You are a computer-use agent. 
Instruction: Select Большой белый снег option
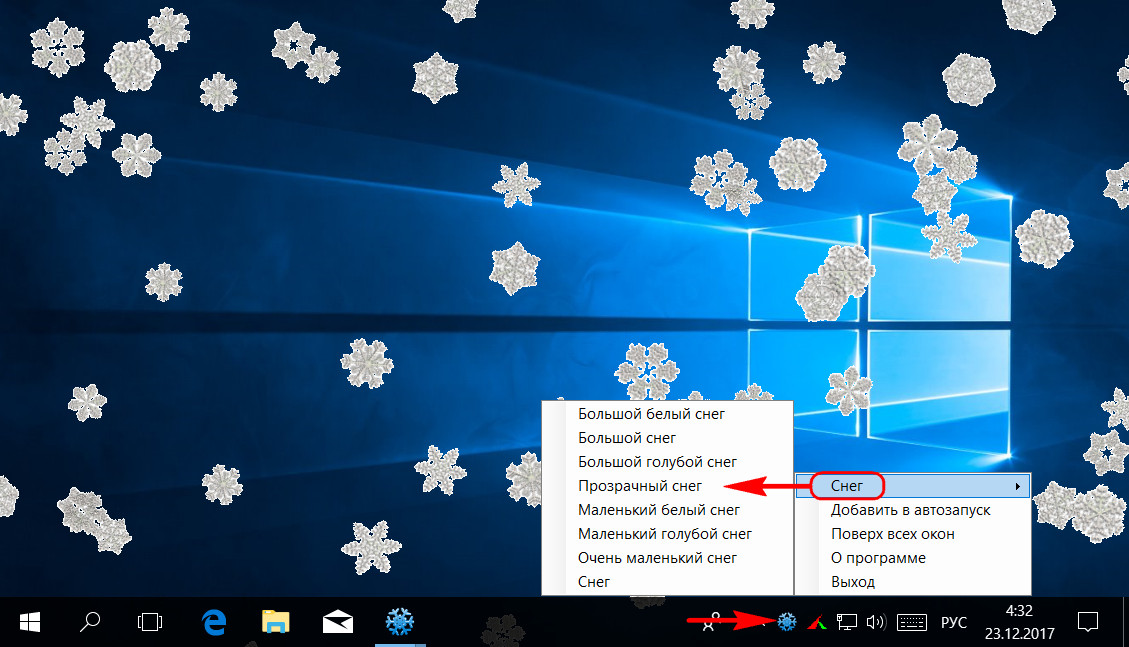[x=651, y=414]
